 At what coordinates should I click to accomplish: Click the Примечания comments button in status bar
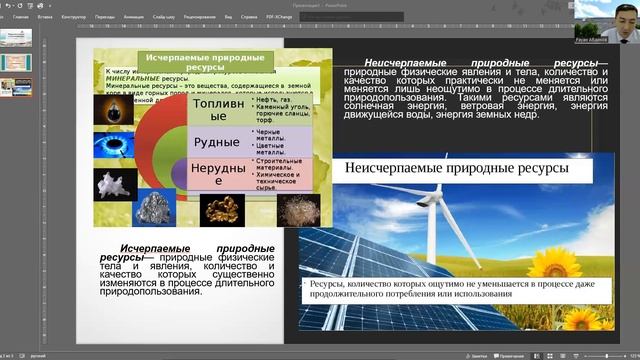click(509, 356)
